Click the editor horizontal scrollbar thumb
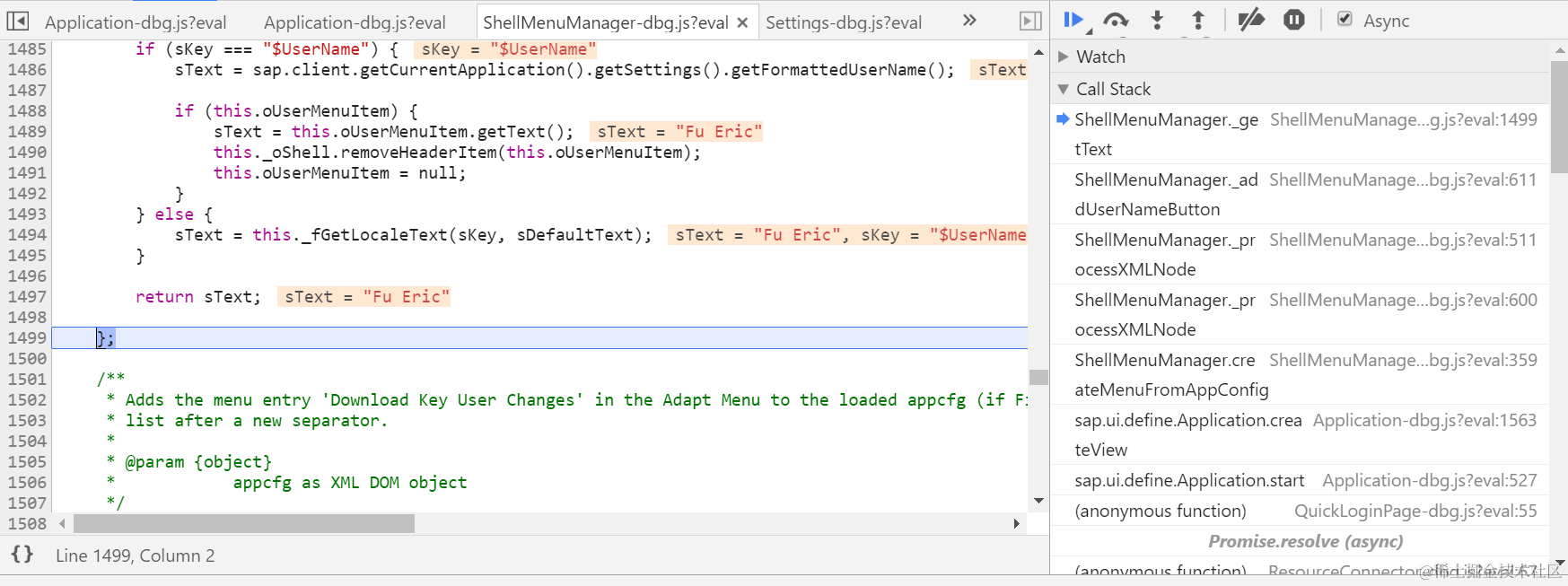Viewport: 1568px width, 586px height. point(244,523)
